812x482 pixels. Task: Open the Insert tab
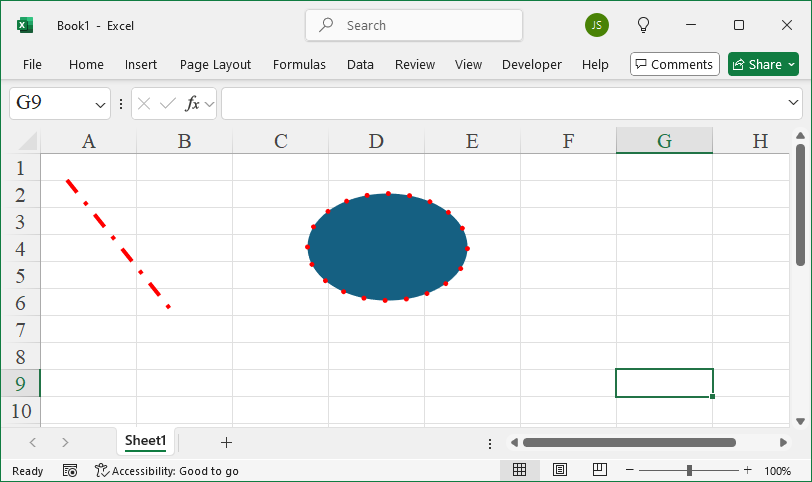point(140,65)
